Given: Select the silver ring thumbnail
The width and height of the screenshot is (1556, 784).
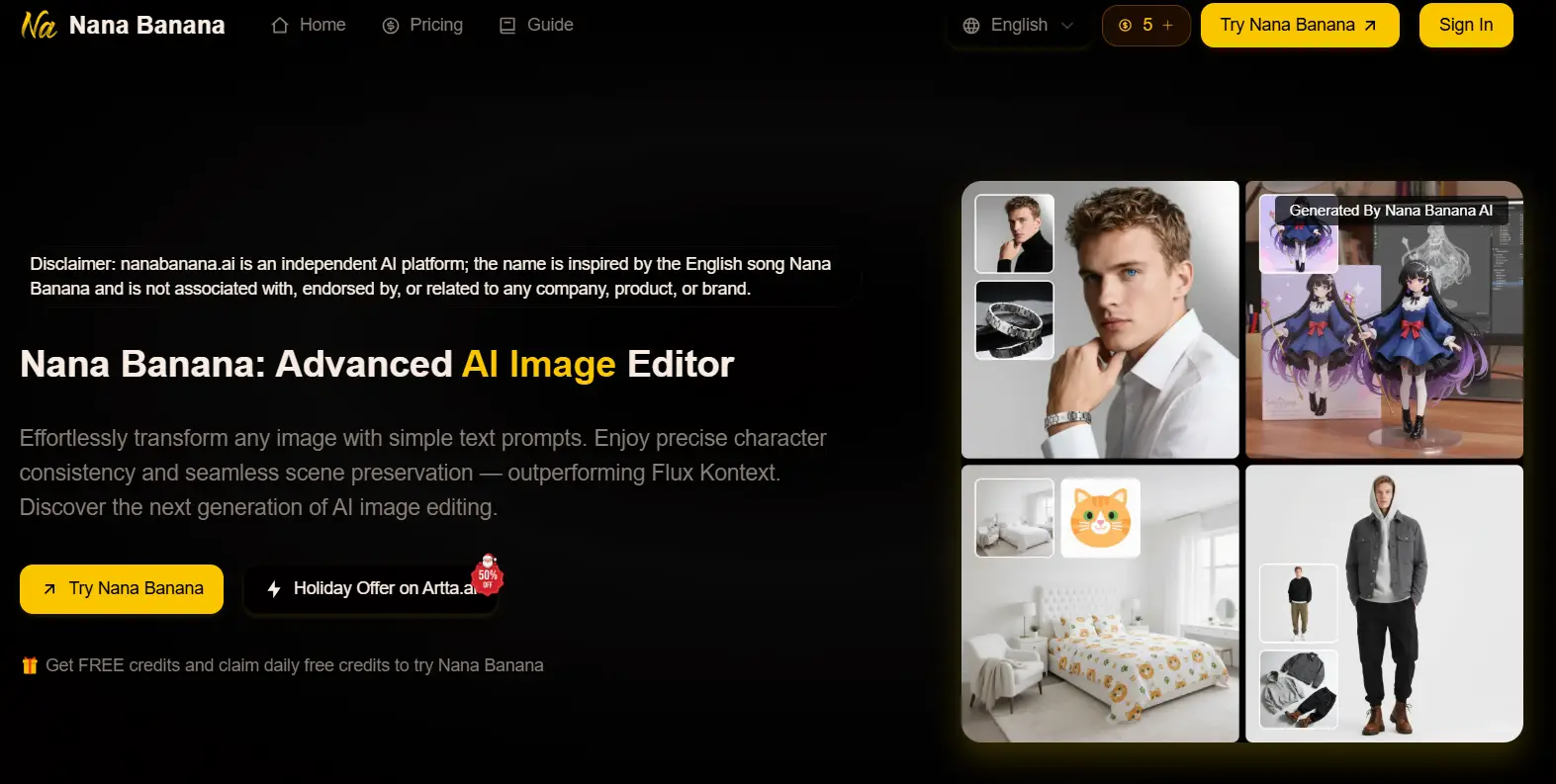Looking at the screenshot, I should (x=1014, y=320).
